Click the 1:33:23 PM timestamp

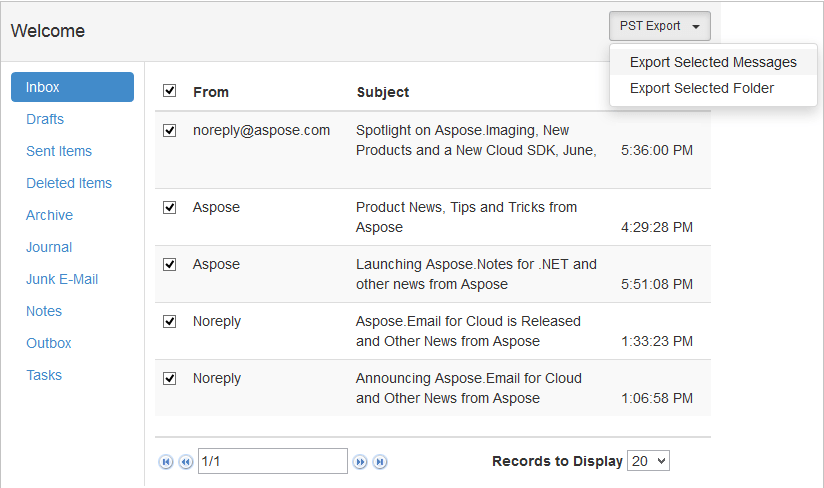tap(657, 341)
